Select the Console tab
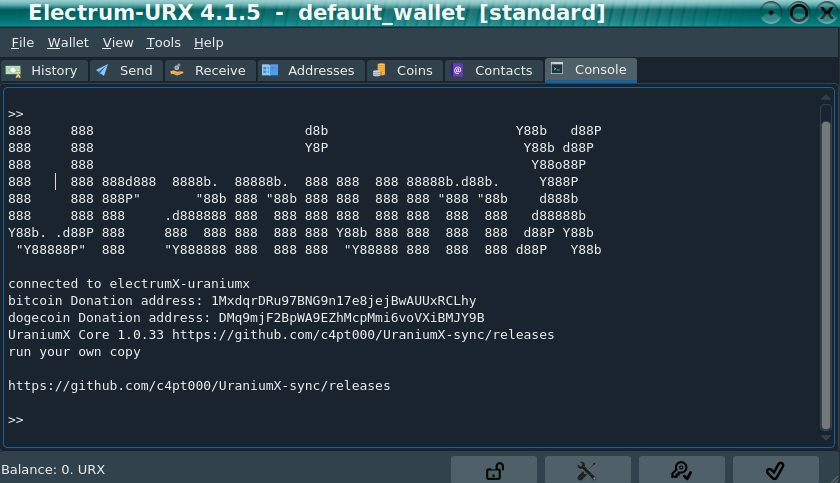 tap(590, 70)
